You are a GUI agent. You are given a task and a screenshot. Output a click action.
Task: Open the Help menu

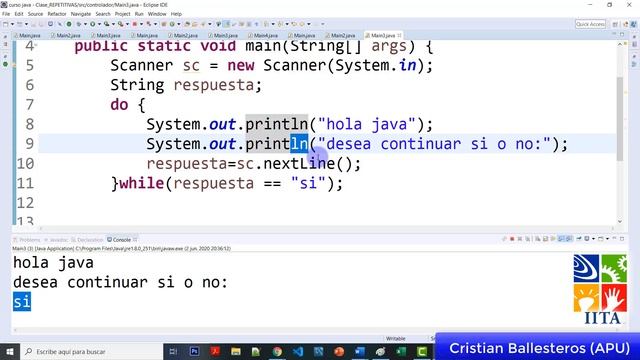176,14
